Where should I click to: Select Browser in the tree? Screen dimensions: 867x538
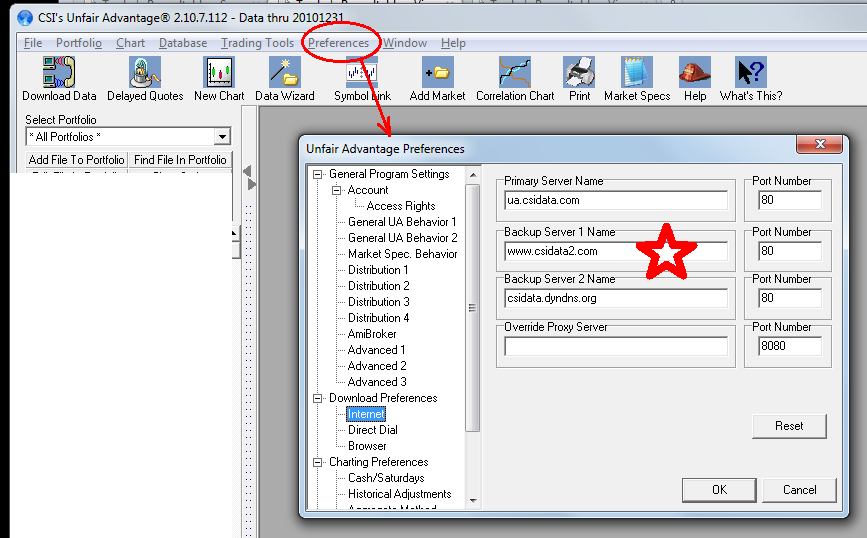coord(367,446)
